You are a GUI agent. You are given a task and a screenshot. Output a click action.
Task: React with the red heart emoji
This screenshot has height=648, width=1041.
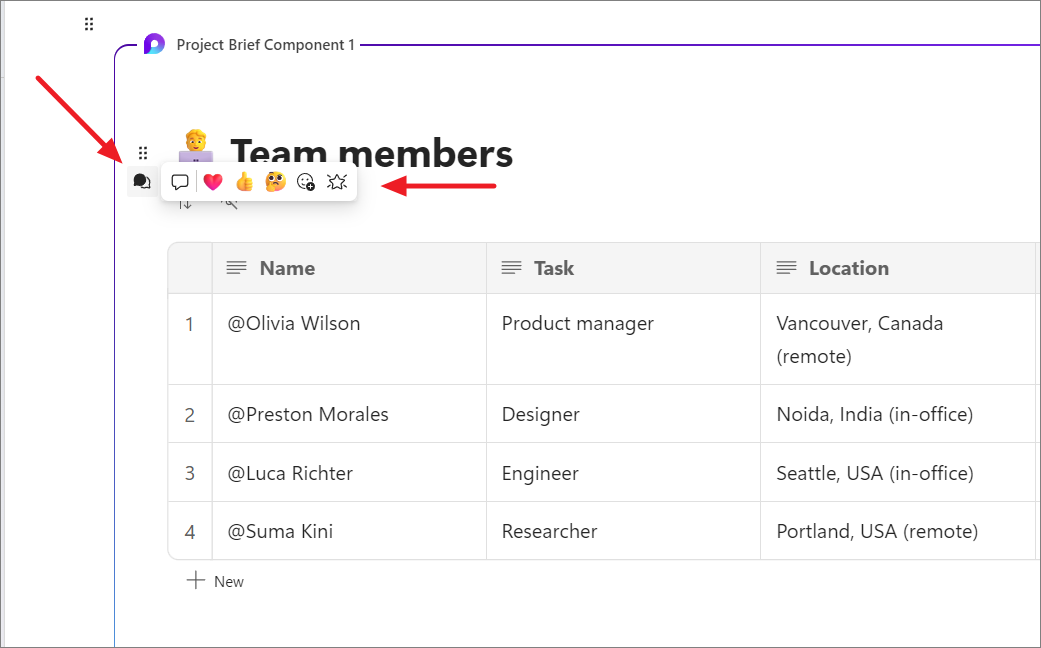212,182
